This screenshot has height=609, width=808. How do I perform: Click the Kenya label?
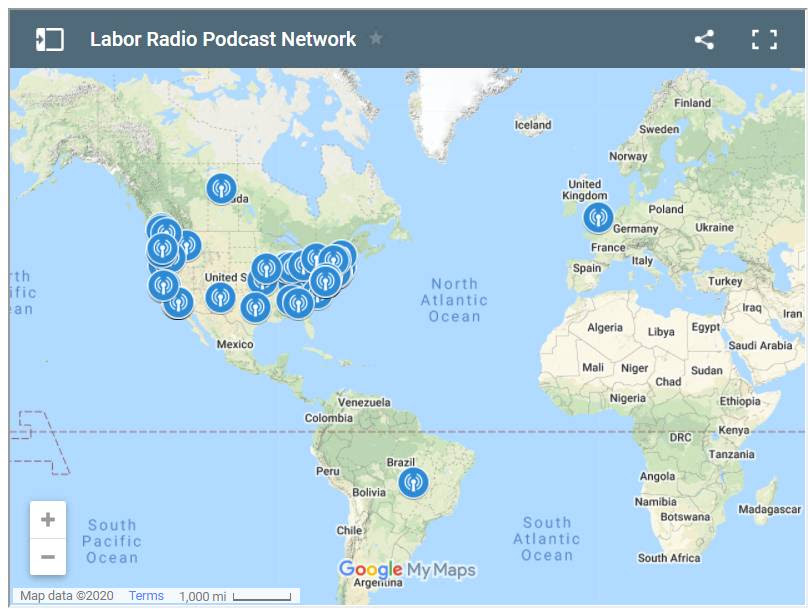click(x=734, y=430)
